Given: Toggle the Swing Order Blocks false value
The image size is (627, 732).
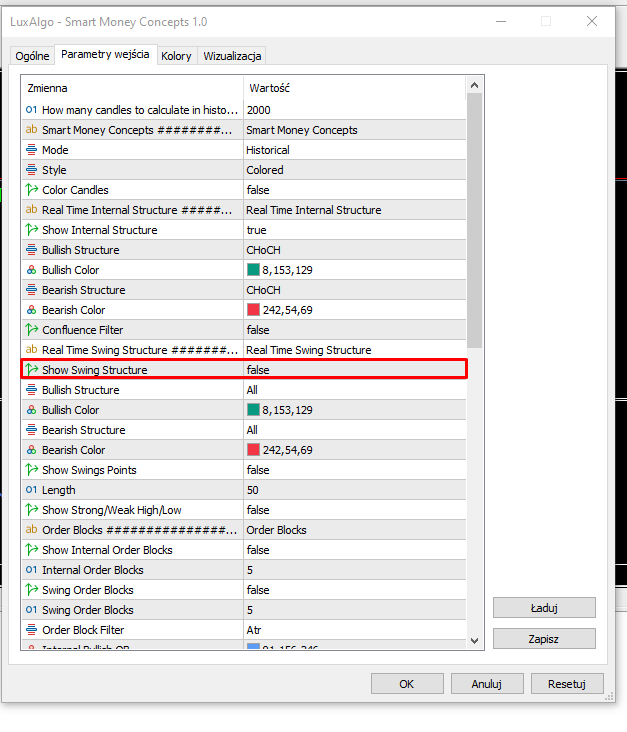Looking at the screenshot, I should pyautogui.click(x=355, y=590).
